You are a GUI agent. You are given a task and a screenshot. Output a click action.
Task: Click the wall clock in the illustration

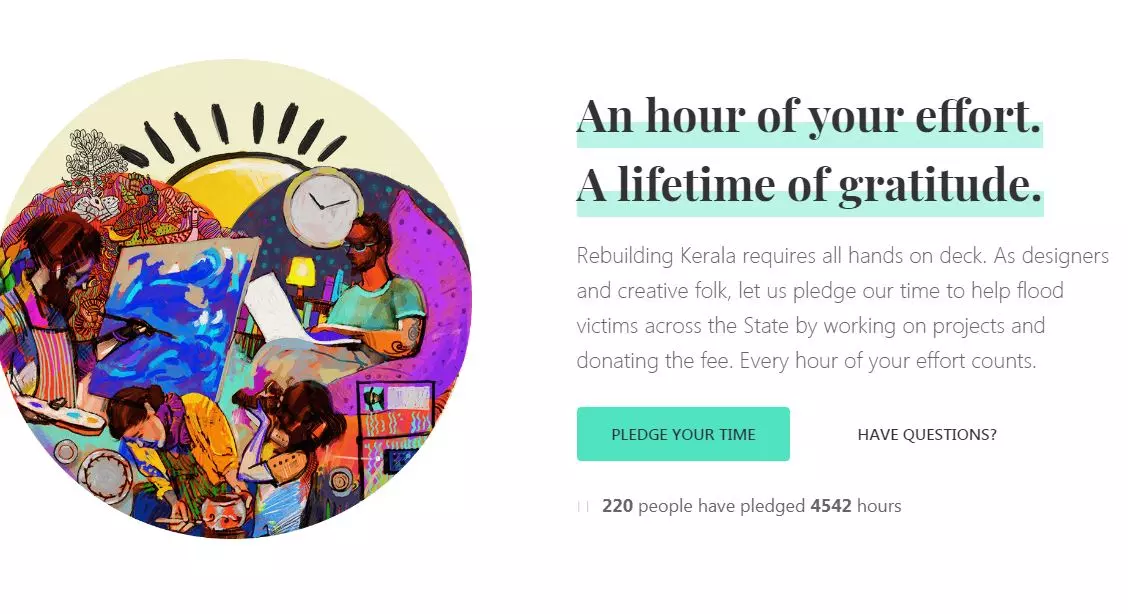coord(323,204)
